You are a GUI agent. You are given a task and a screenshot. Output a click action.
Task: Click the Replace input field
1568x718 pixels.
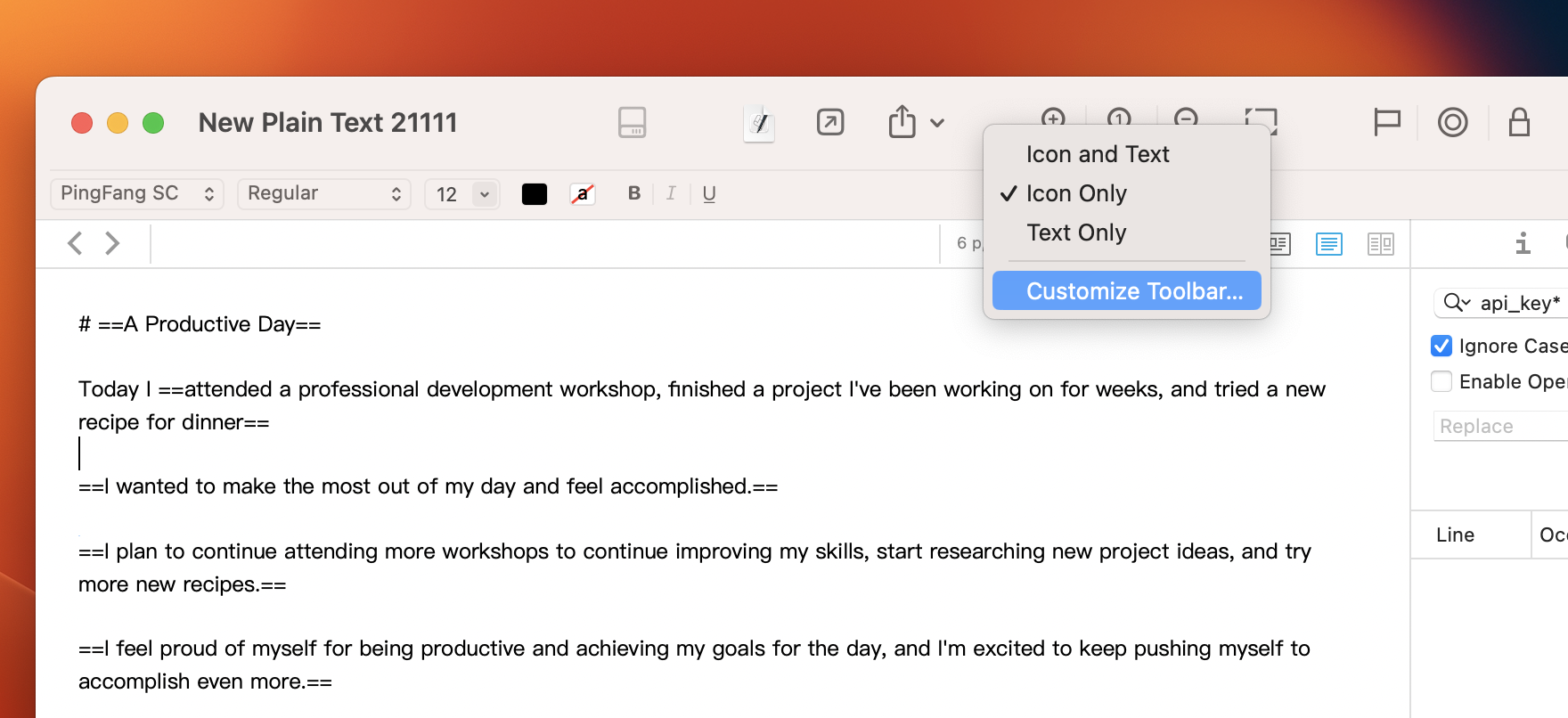tap(1501, 426)
